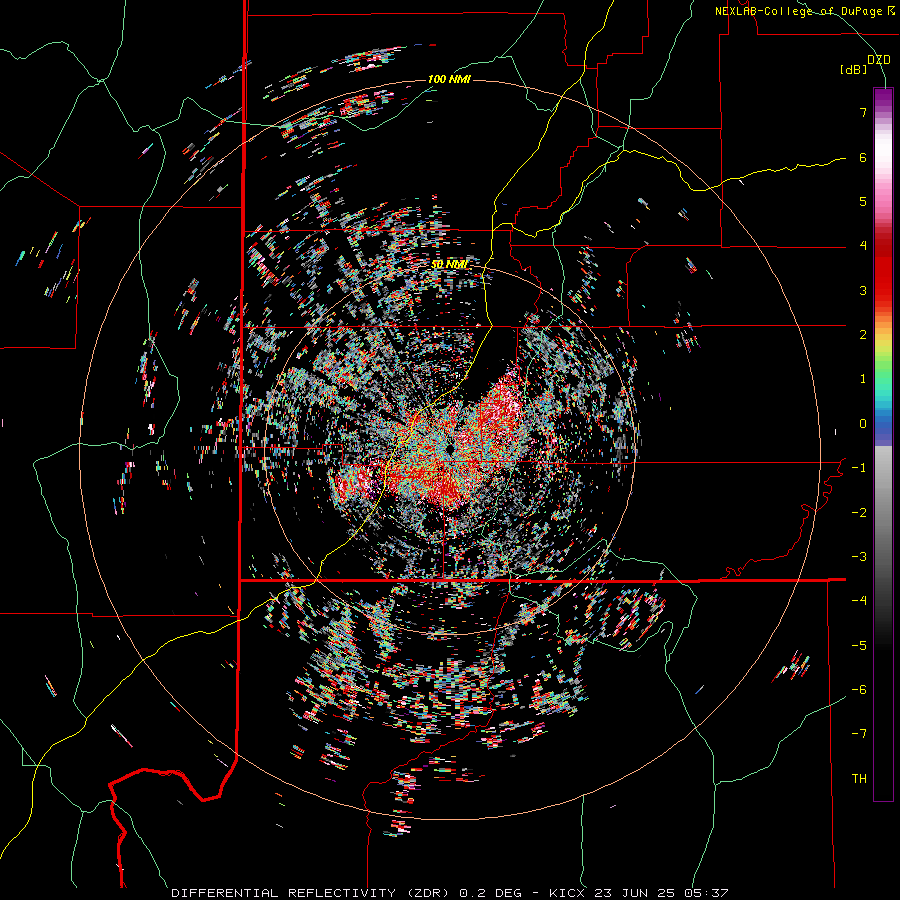Viewport: 900px width, 900px height.
Task: Click the 50 NMI range ring label
Action: pos(449,264)
